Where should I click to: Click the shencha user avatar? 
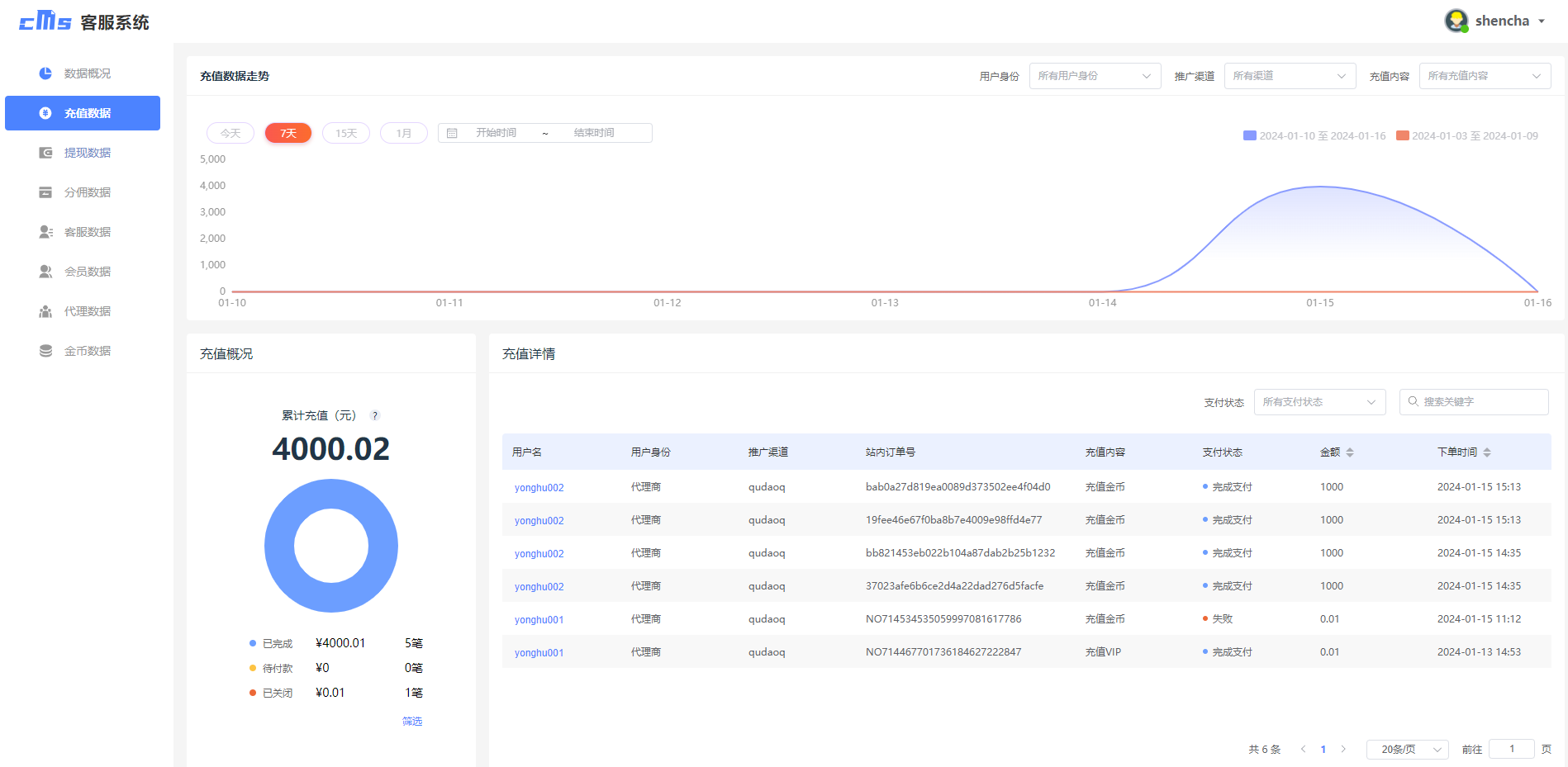point(1456,21)
